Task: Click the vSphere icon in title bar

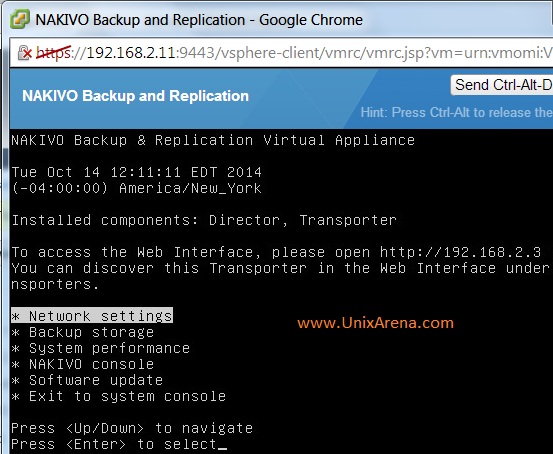Action: 20,19
